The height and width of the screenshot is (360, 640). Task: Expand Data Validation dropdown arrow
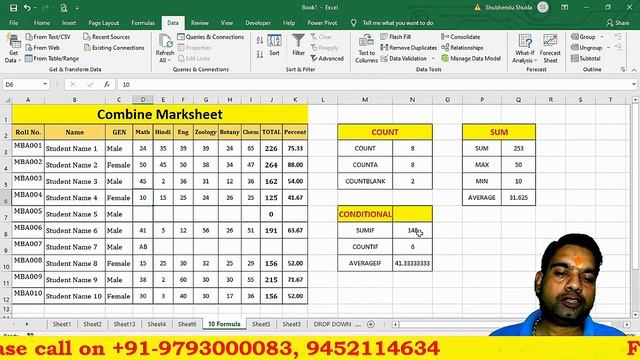point(433,59)
